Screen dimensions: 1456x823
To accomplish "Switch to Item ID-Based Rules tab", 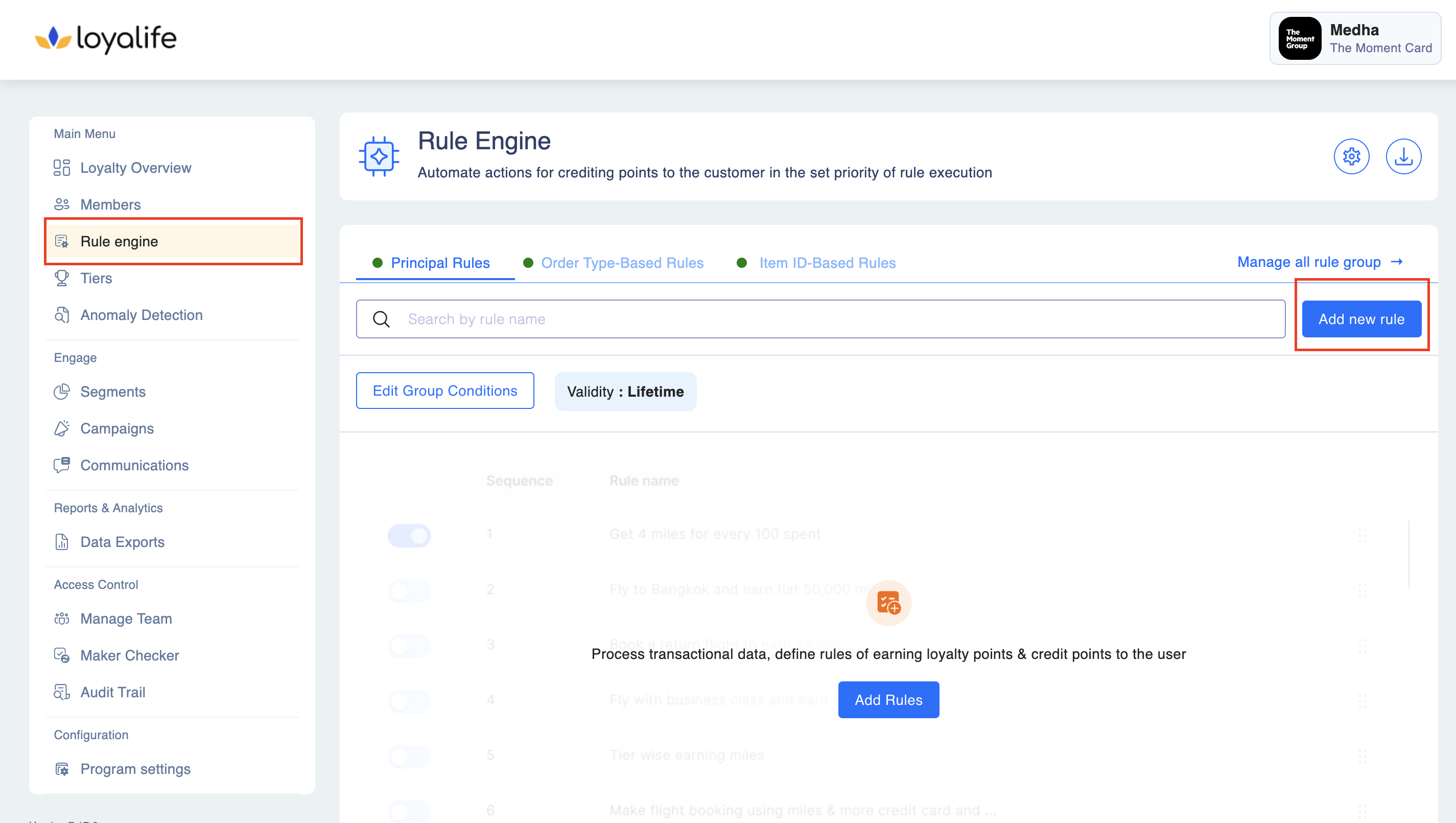I will (x=827, y=263).
